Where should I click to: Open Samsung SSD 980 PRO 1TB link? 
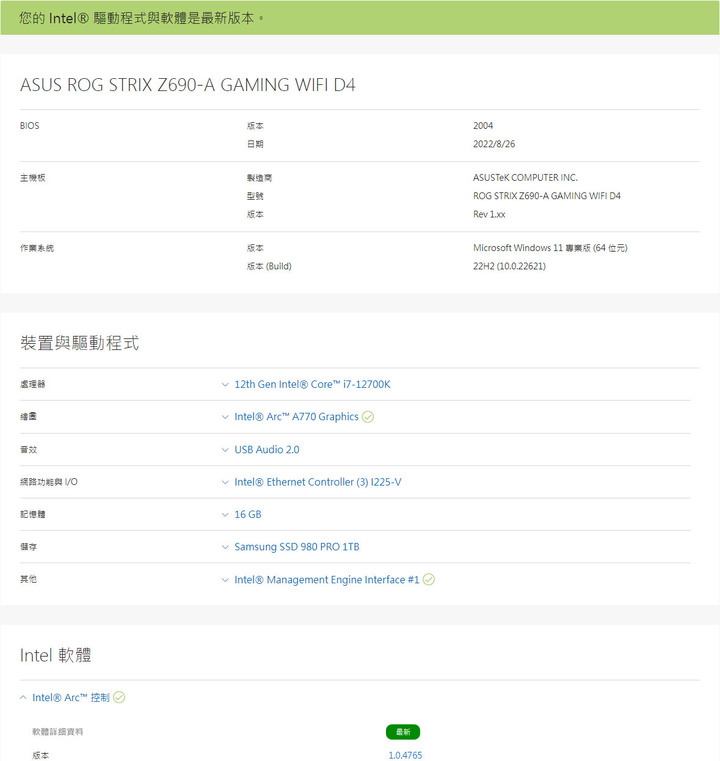296,547
